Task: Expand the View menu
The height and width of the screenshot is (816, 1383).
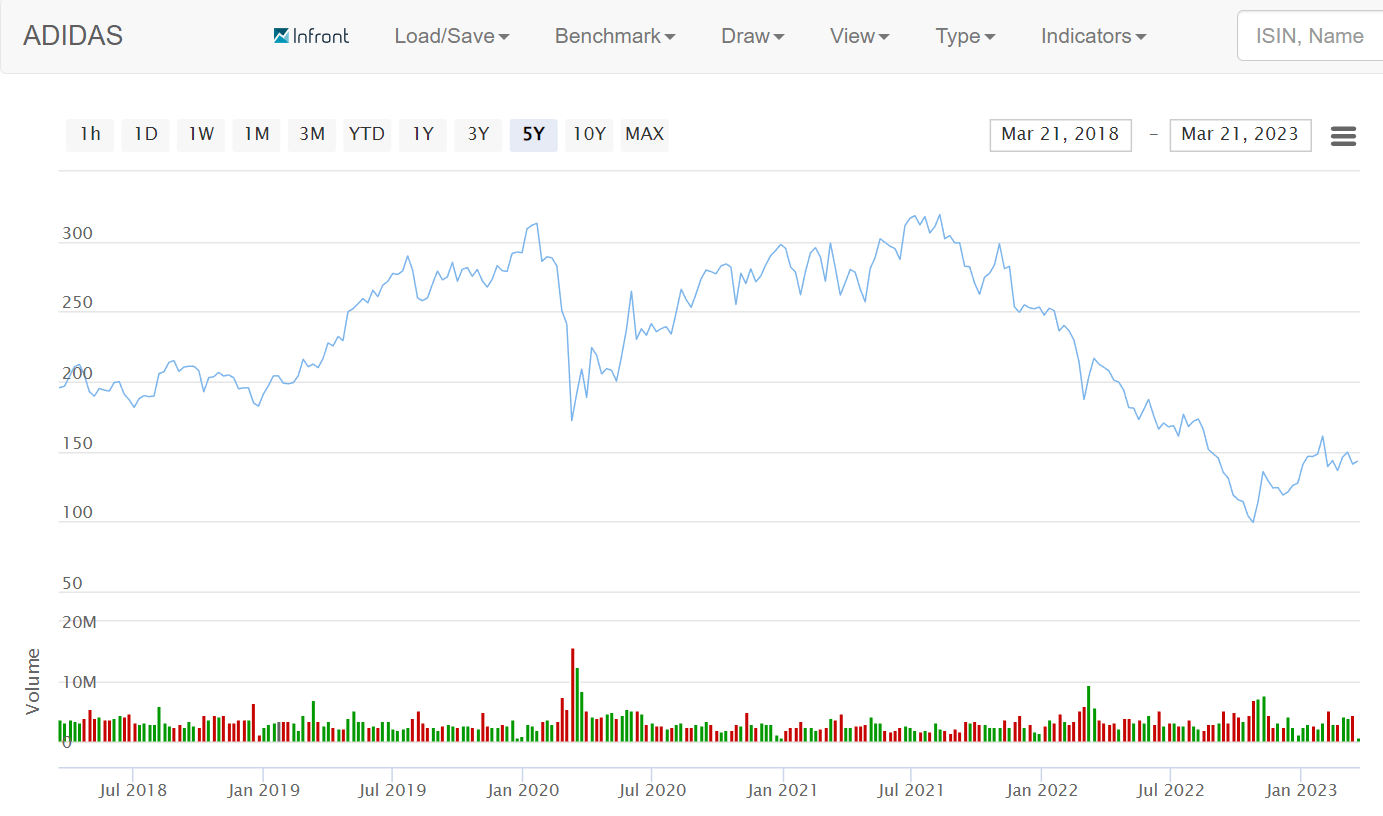Action: point(859,36)
